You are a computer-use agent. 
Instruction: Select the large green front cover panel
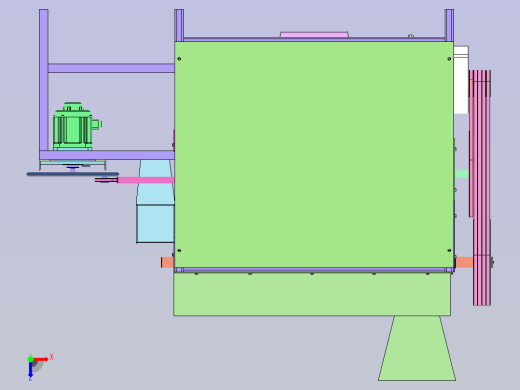[x=314, y=154]
